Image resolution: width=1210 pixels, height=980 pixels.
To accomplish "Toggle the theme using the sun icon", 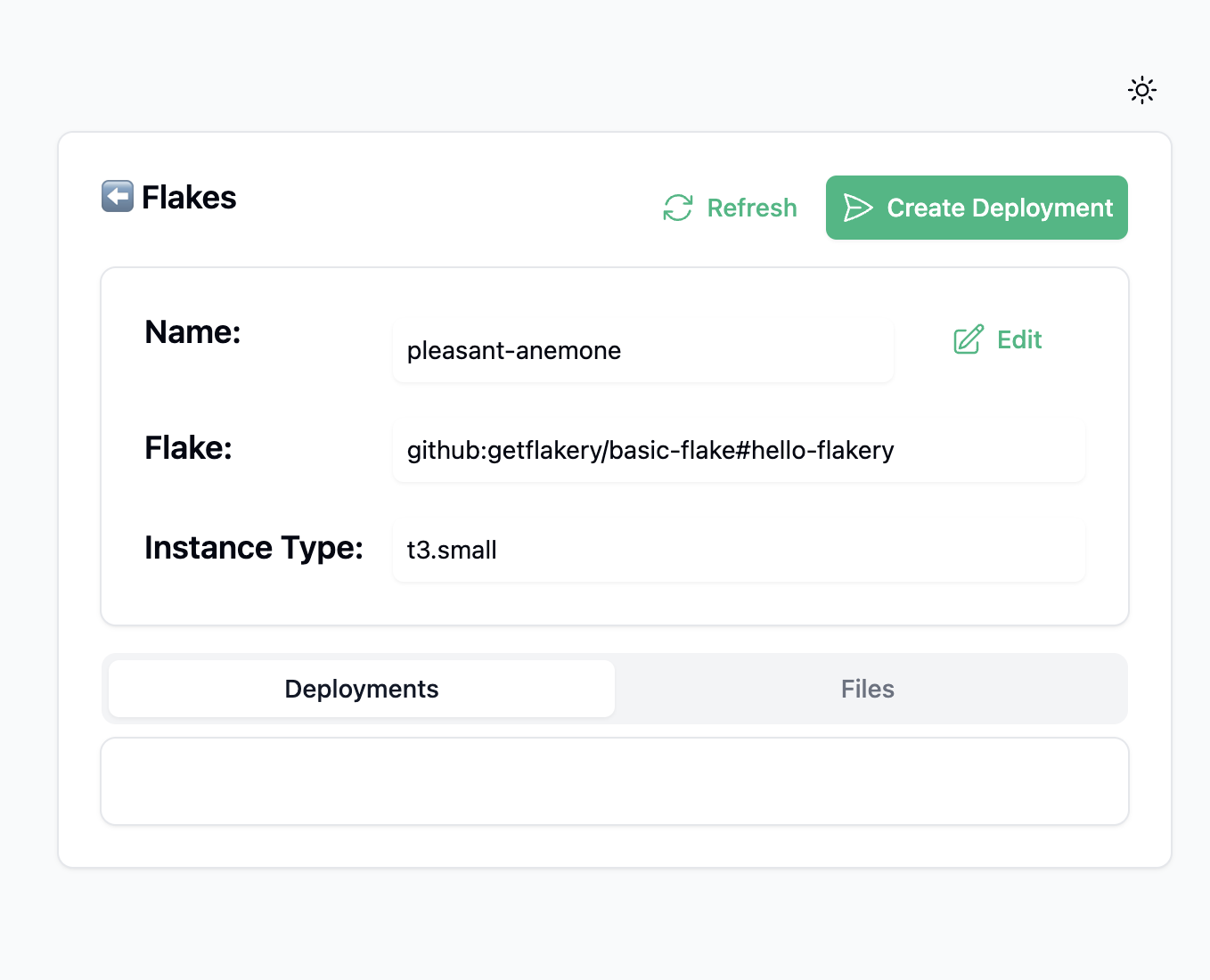I will [x=1141, y=89].
